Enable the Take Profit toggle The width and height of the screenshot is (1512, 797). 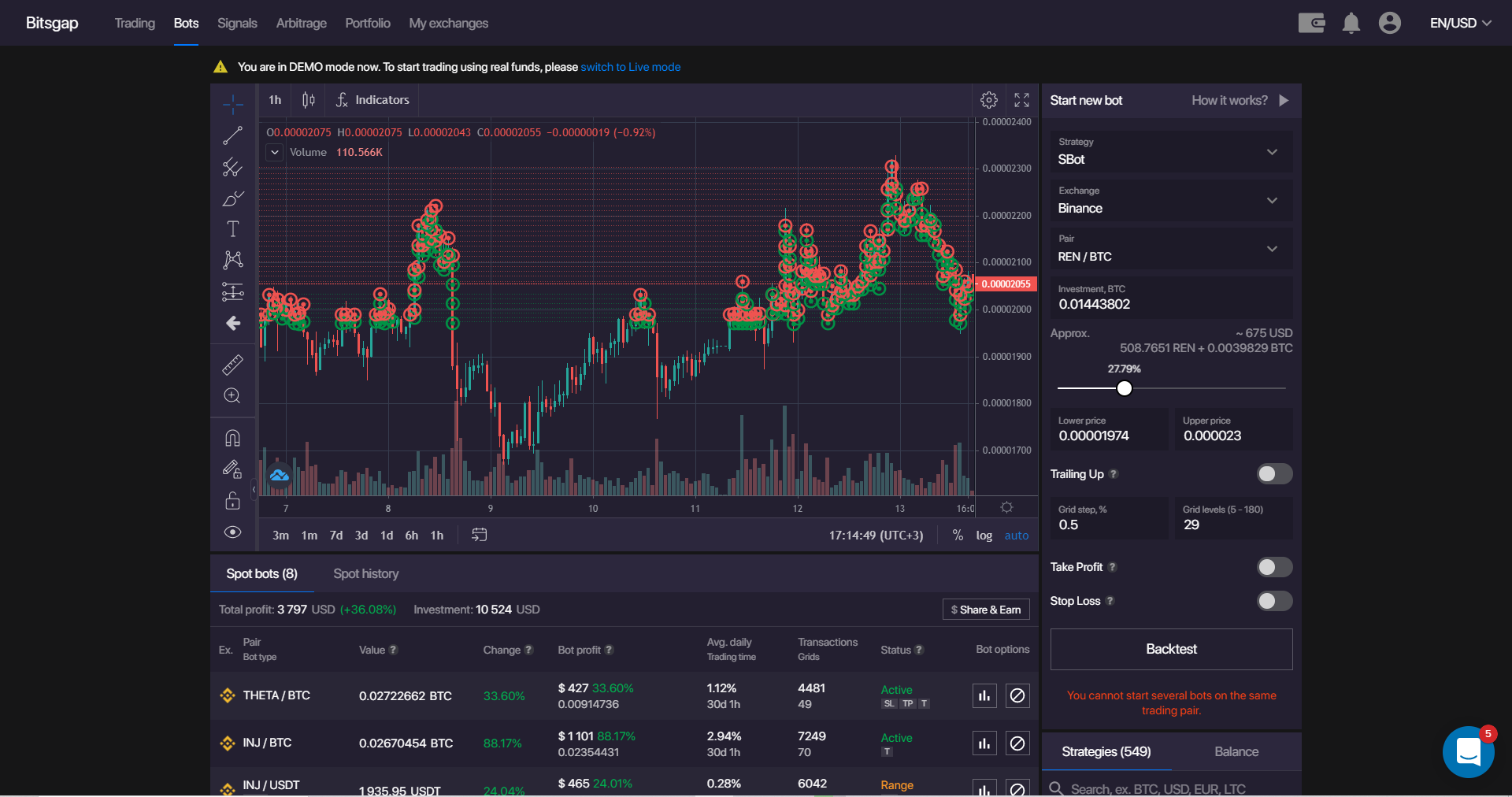[x=1274, y=567]
